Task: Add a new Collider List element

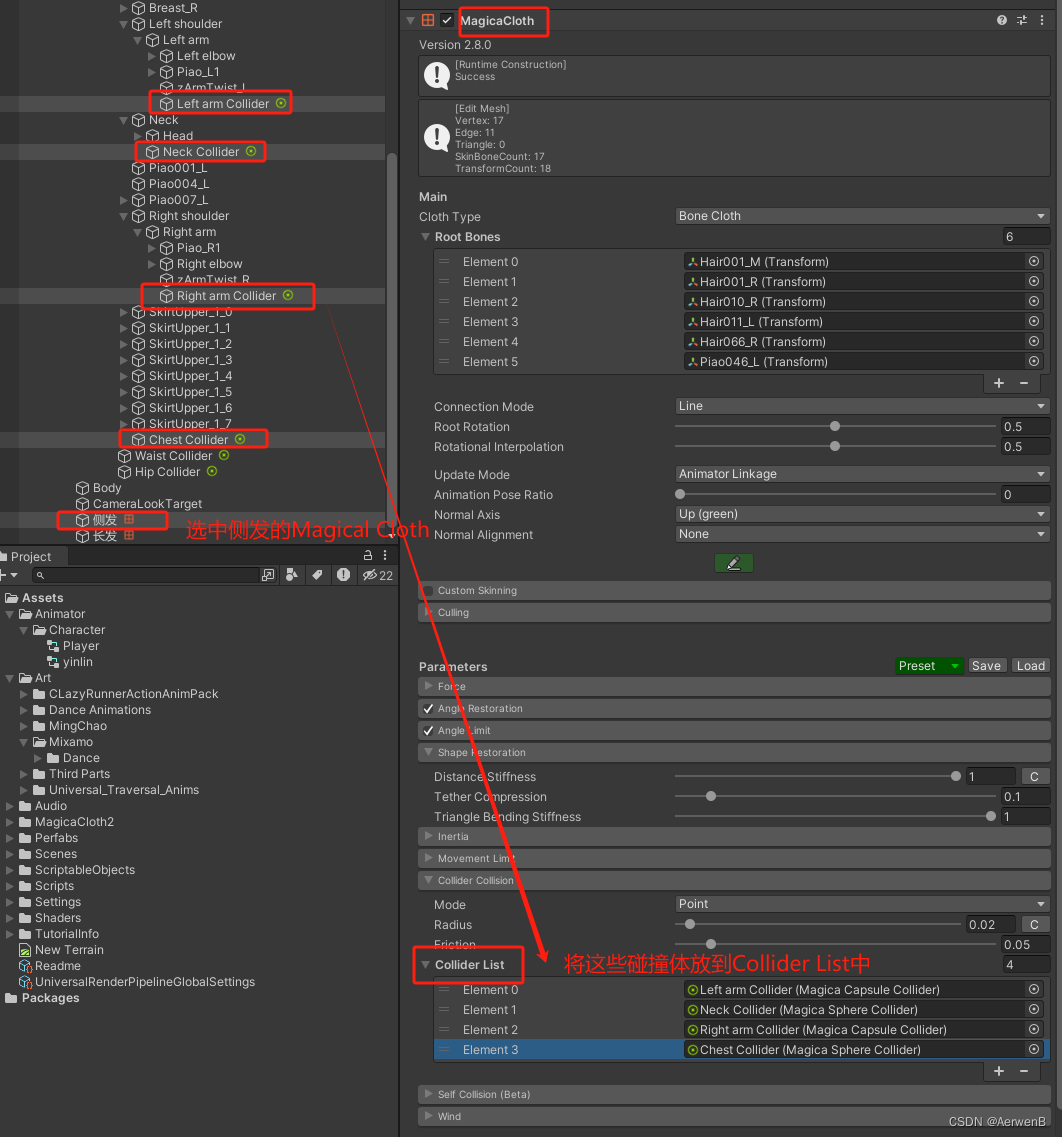Action: click(x=999, y=1071)
